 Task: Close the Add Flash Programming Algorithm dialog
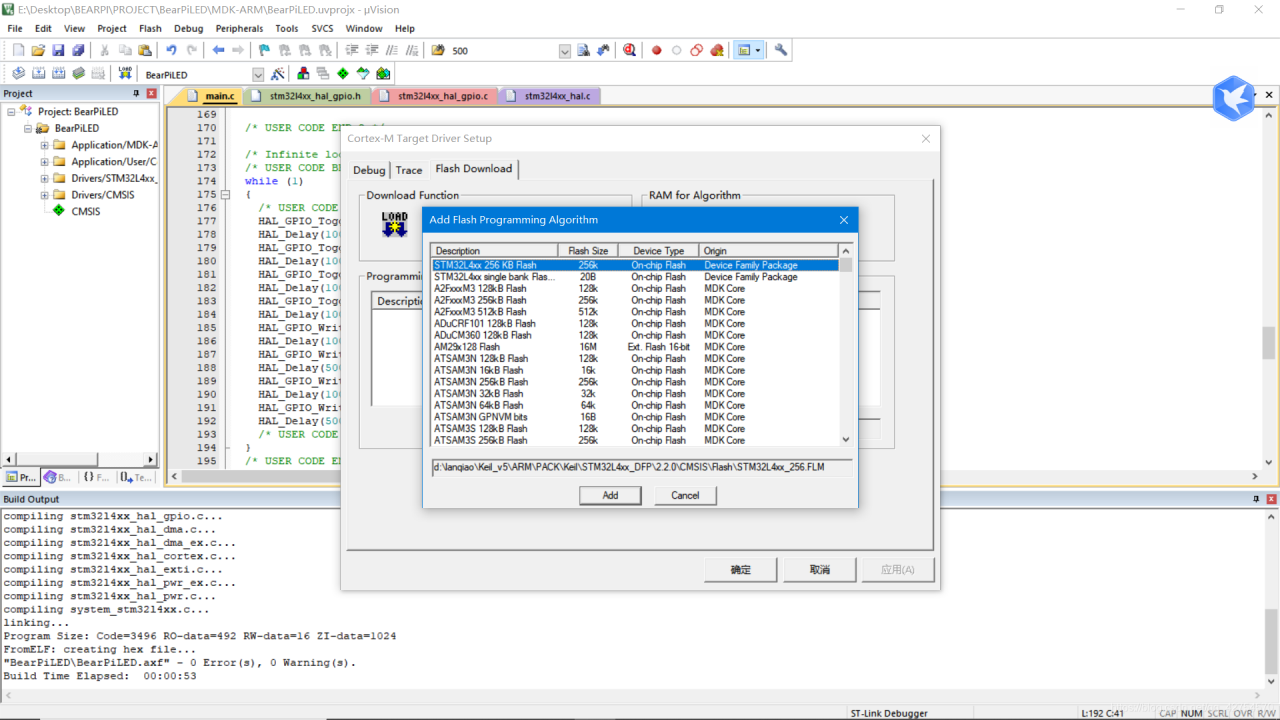click(843, 220)
